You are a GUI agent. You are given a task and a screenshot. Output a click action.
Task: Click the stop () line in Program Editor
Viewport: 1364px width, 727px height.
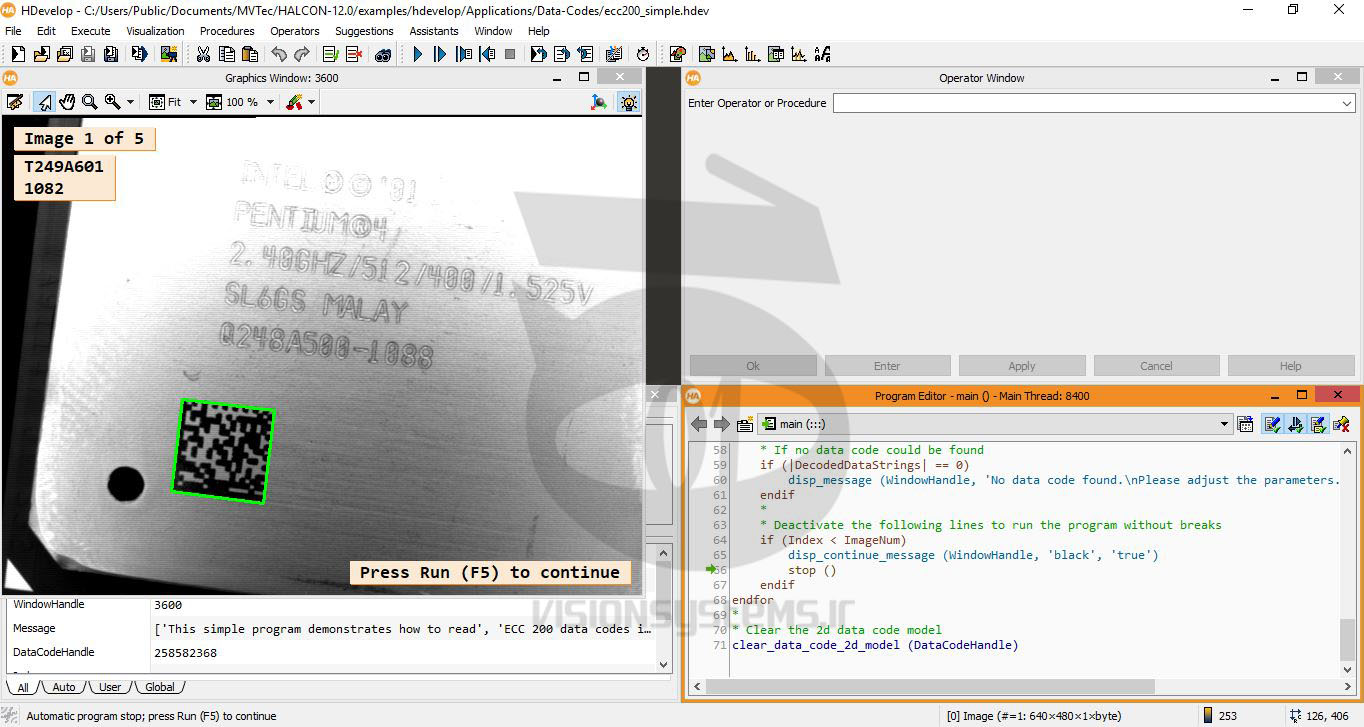(812, 570)
